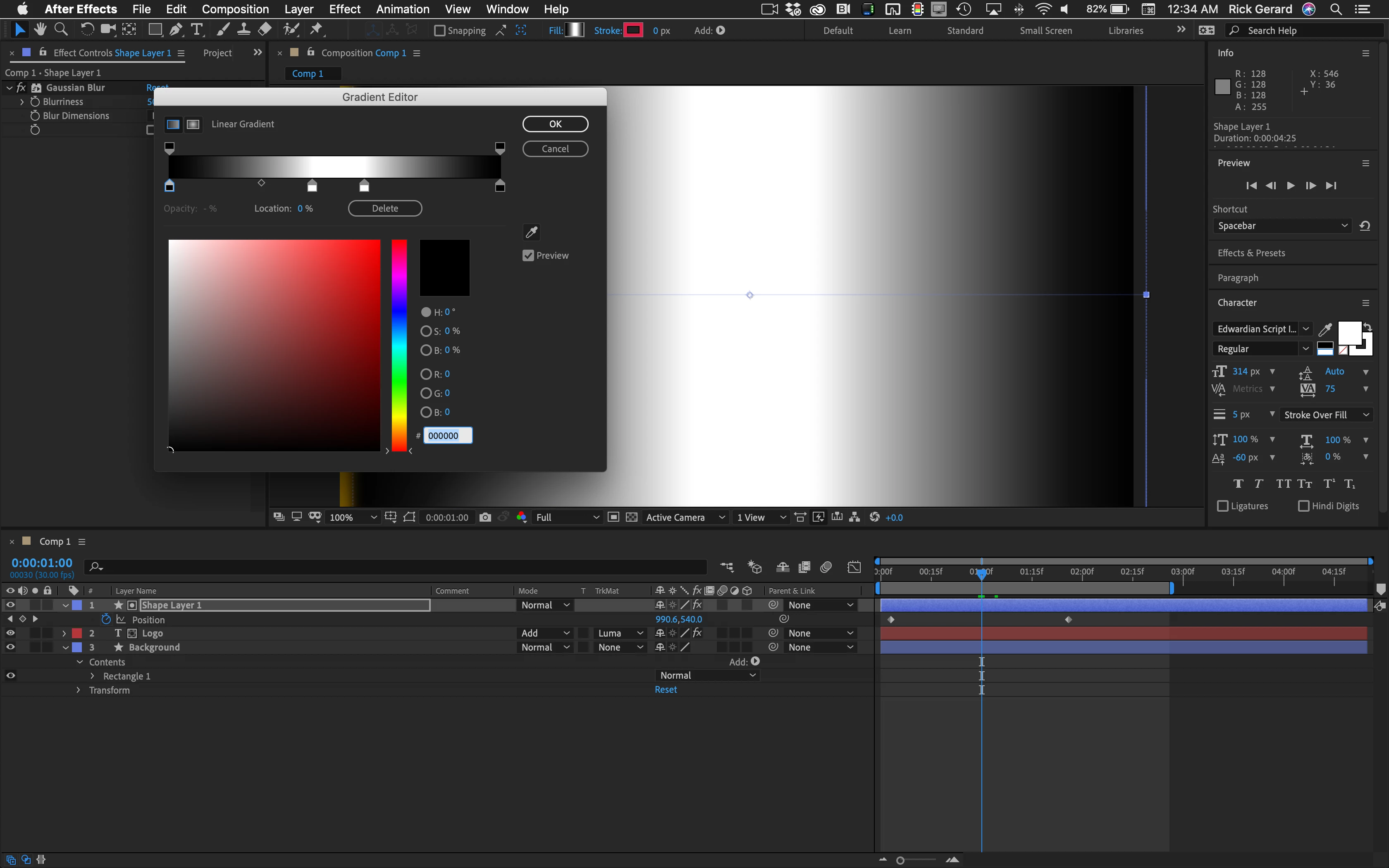
Task: Take snapshot with camera icon
Action: [485, 517]
